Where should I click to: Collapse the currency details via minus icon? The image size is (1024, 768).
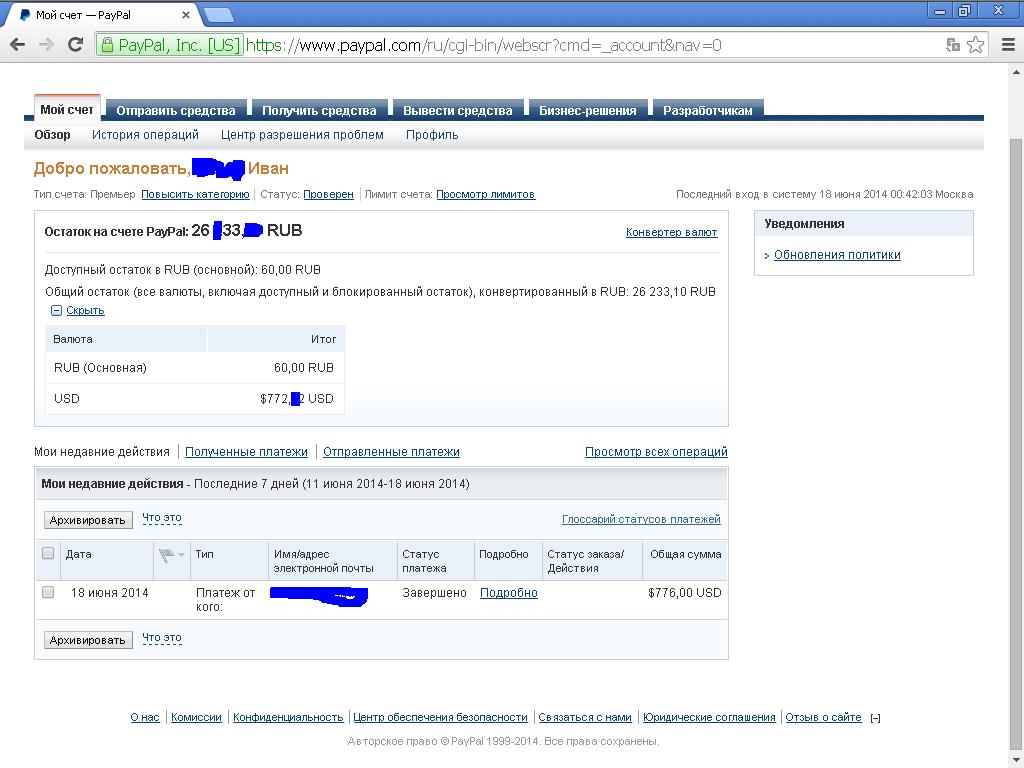56,311
